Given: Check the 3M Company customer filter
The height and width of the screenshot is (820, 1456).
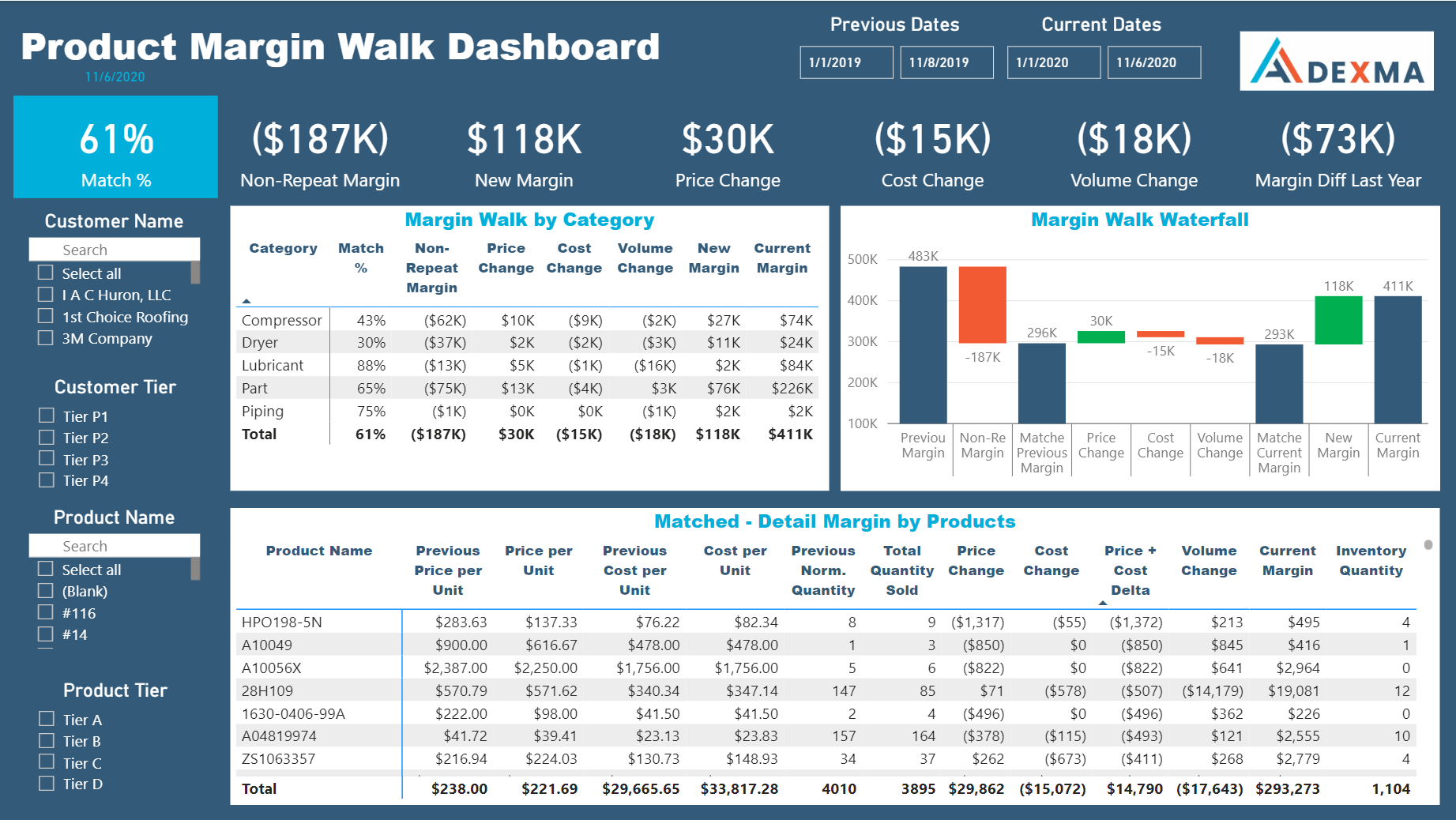Looking at the screenshot, I should pos(45,339).
